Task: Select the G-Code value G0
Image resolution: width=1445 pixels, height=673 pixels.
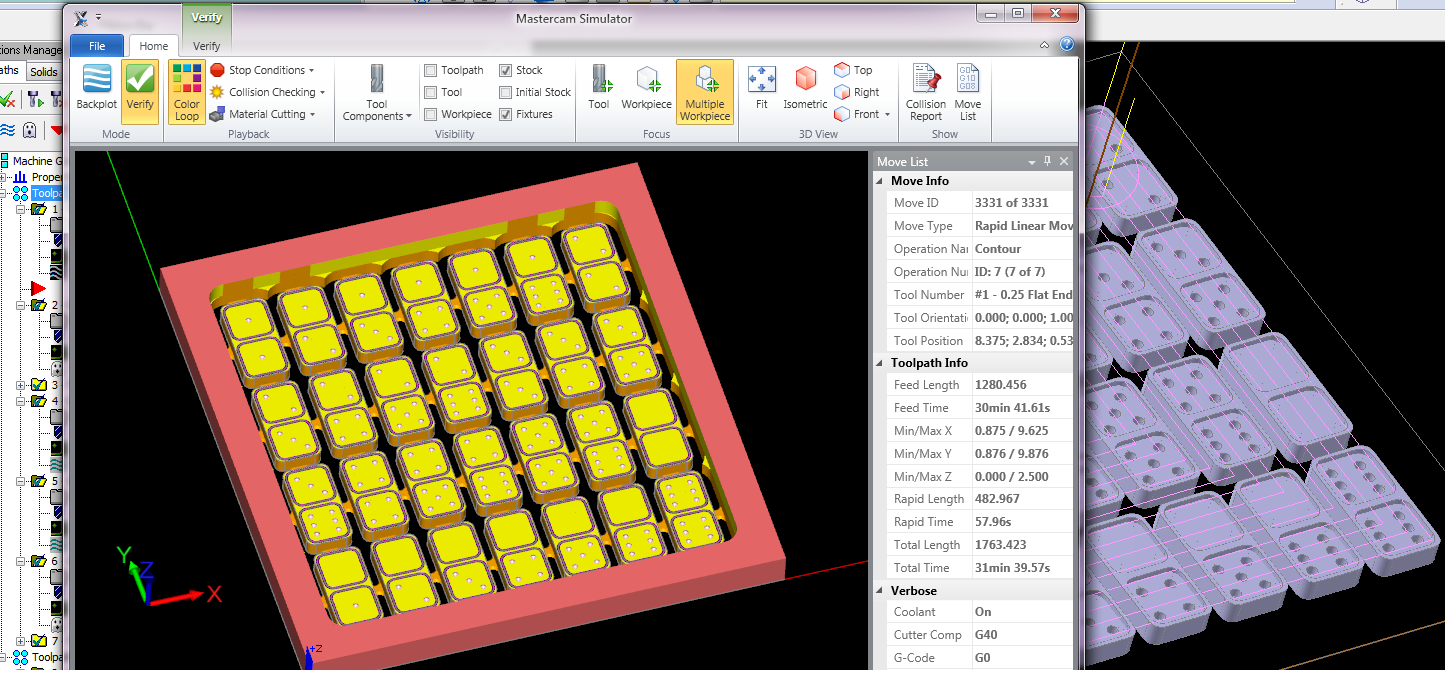Action: click(982, 658)
